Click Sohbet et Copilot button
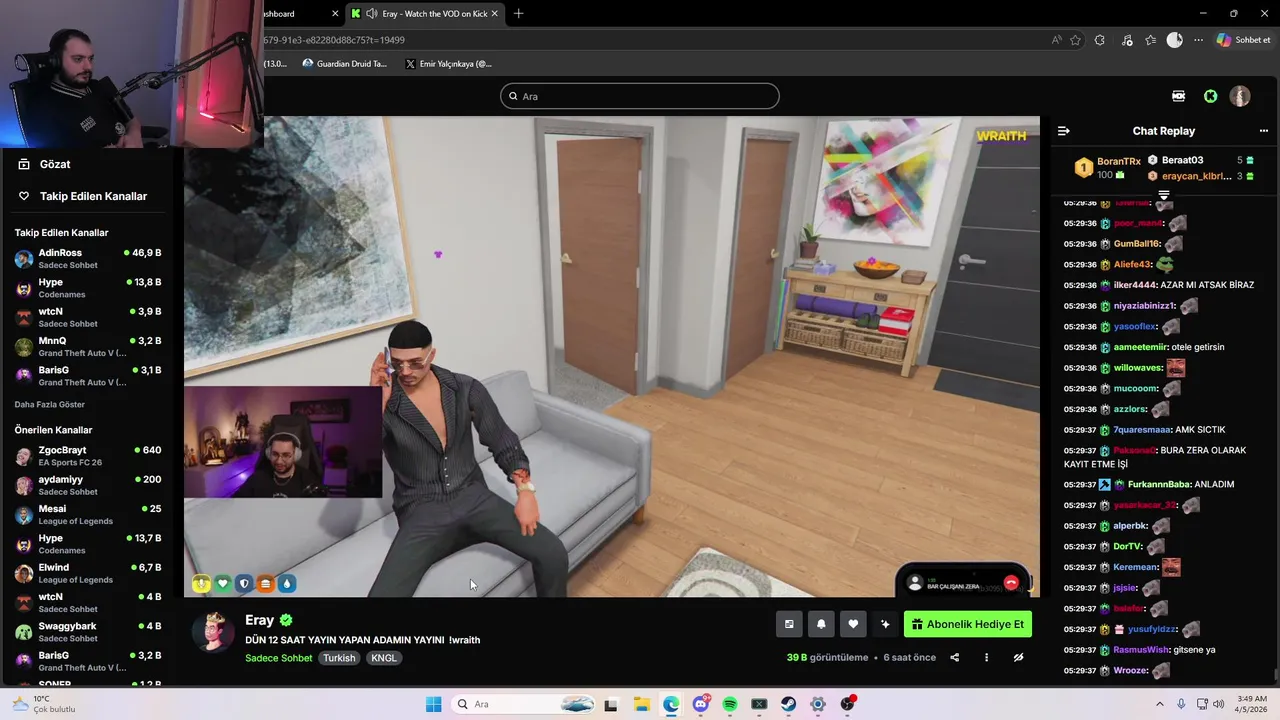The width and height of the screenshot is (1280, 720). (x=1243, y=40)
